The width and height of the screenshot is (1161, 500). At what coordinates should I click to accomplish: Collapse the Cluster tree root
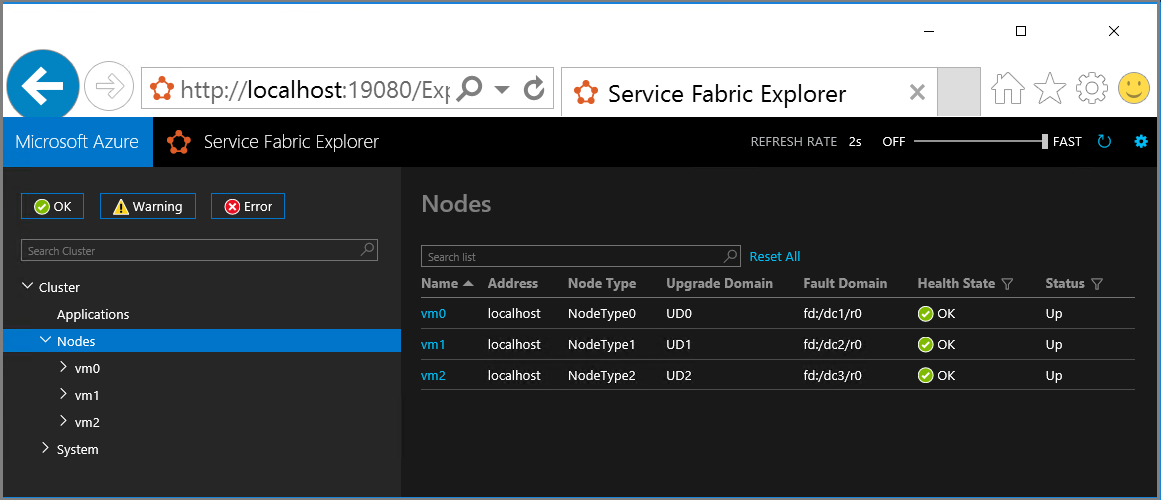[27, 287]
